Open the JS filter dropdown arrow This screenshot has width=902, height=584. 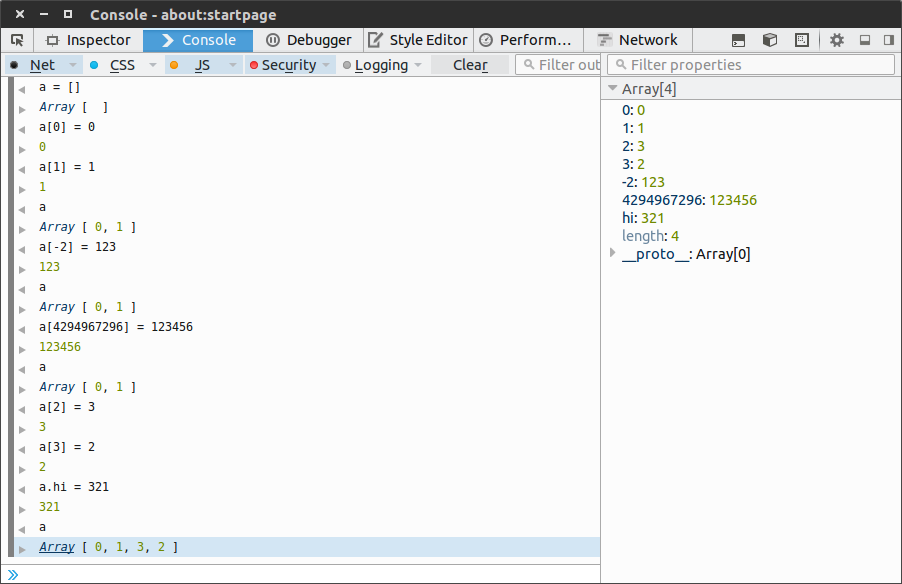point(233,65)
